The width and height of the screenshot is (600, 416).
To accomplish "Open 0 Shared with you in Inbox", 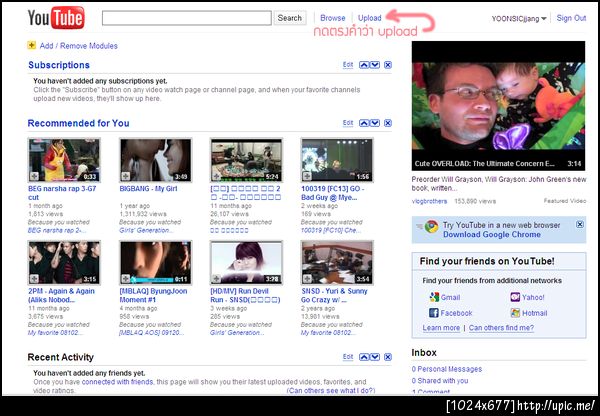I will click(x=440, y=381).
